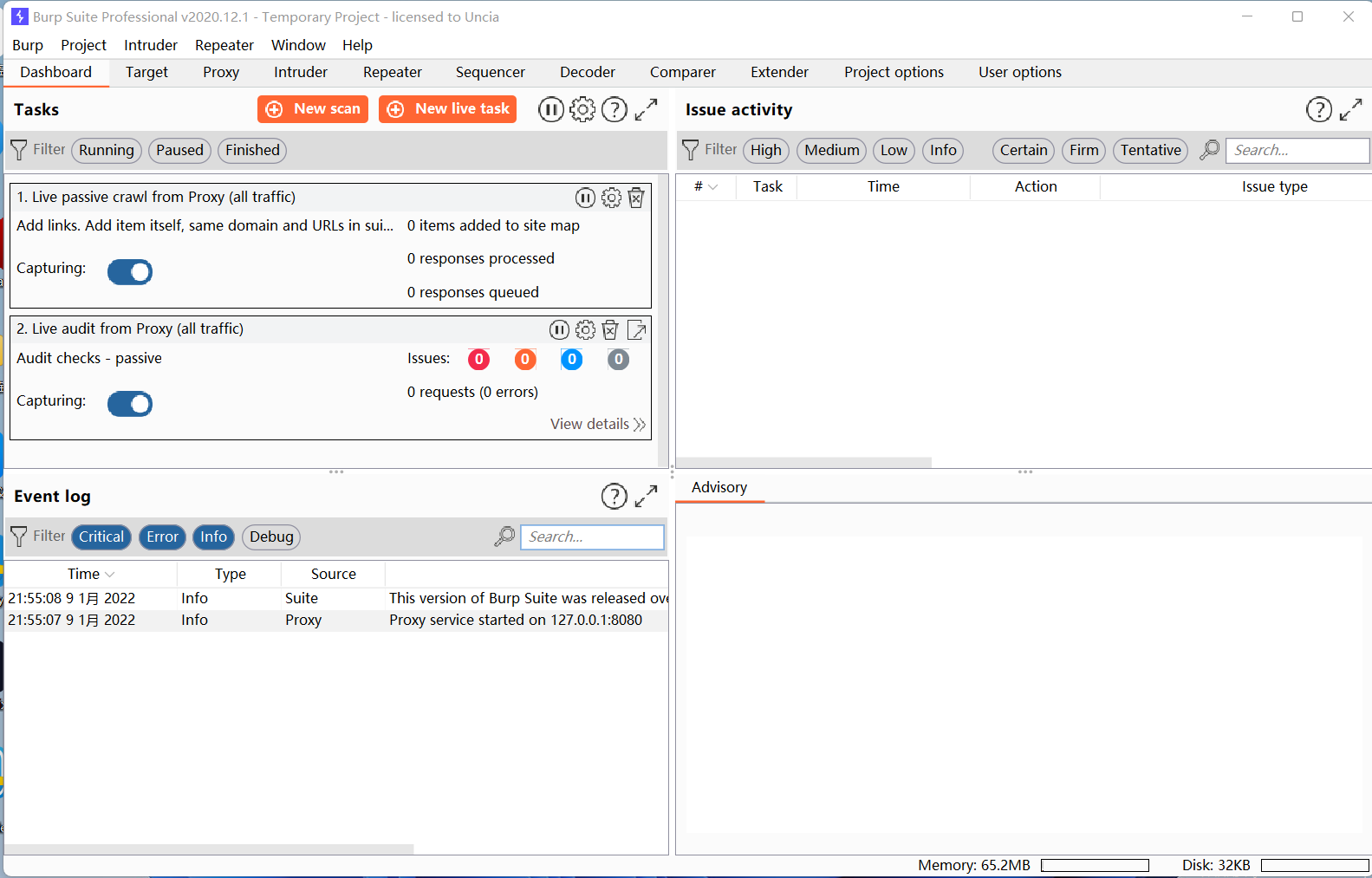The width and height of the screenshot is (1372, 878).
Task: Open the Project menu
Action: pos(83,45)
